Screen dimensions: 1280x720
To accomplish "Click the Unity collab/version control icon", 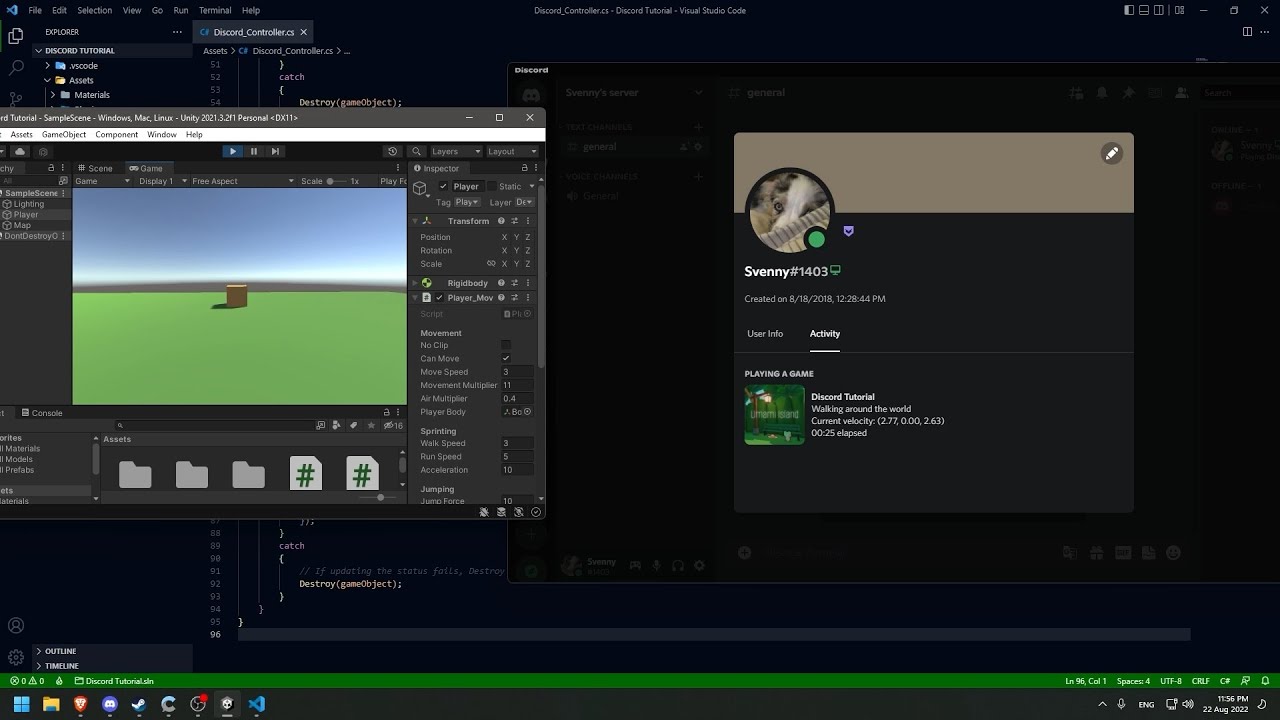I will [43, 151].
